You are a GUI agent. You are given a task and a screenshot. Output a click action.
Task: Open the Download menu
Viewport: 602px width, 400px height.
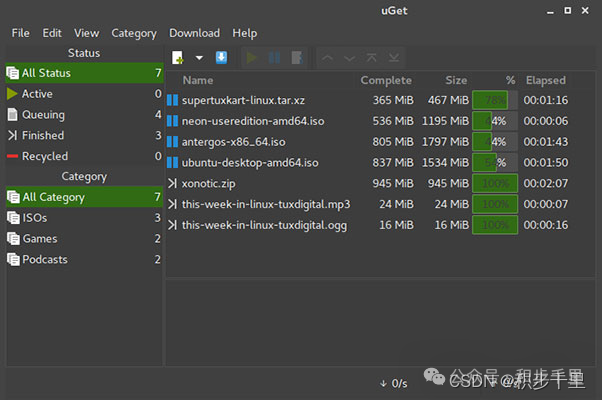click(195, 33)
